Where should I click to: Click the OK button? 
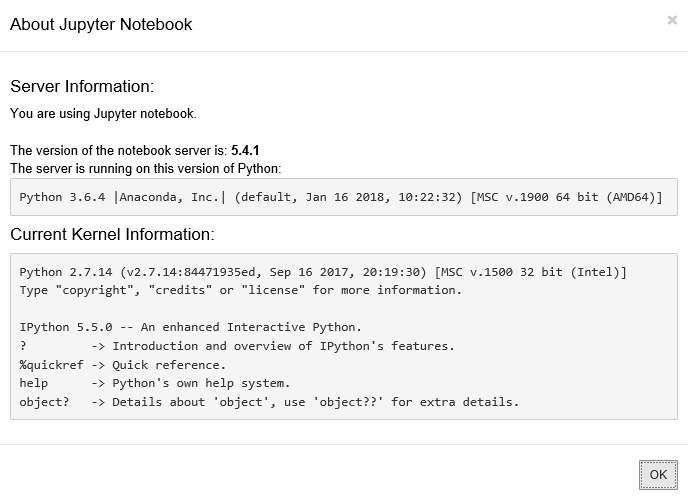click(x=658, y=474)
